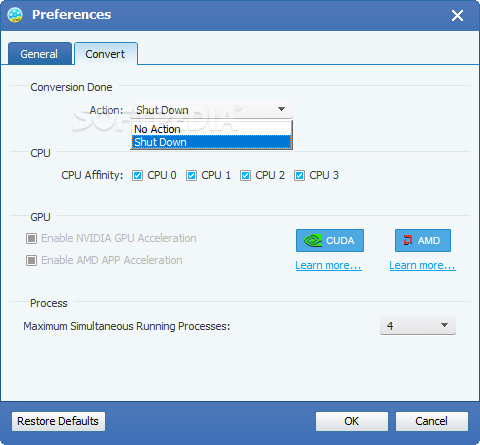Click the app logo icon in title bar
This screenshot has height=445, width=480.
tap(15, 15)
